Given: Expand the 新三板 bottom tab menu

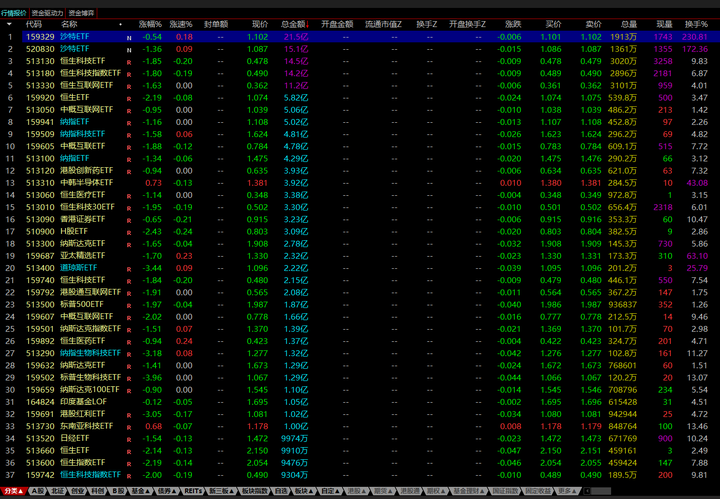Looking at the screenshot, I should tap(222, 491).
